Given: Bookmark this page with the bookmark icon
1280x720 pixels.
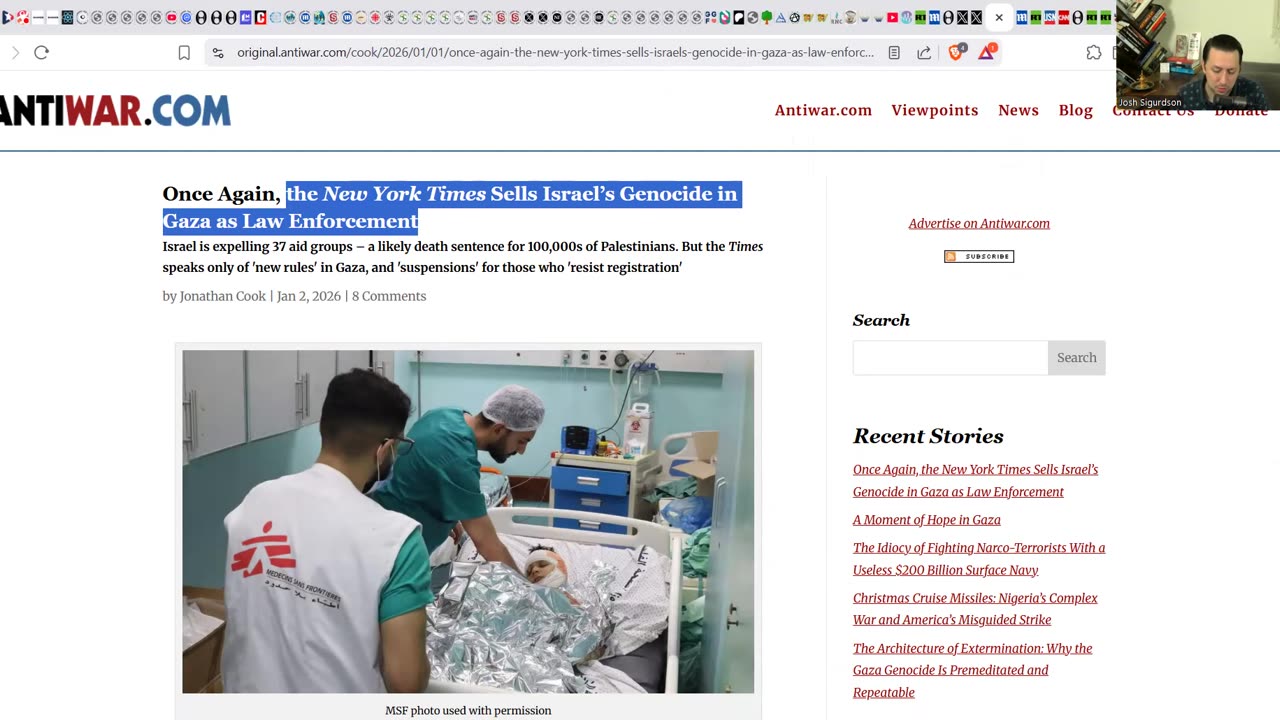Looking at the screenshot, I should click(184, 52).
